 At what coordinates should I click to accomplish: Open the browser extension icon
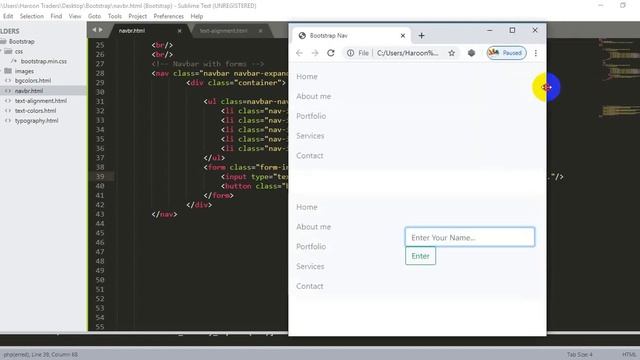(471, 53)
